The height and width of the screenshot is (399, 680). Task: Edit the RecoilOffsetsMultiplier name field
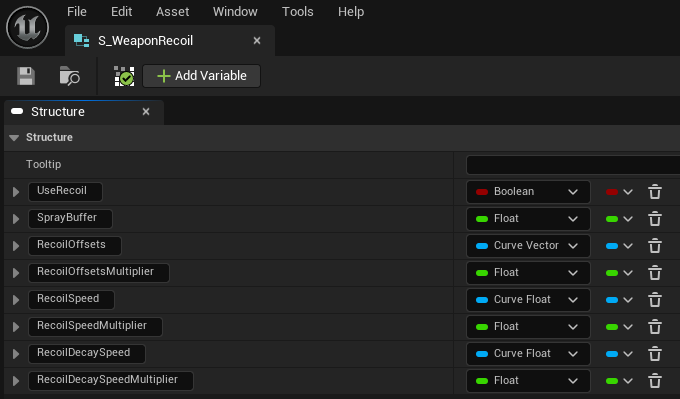point(99,273)
